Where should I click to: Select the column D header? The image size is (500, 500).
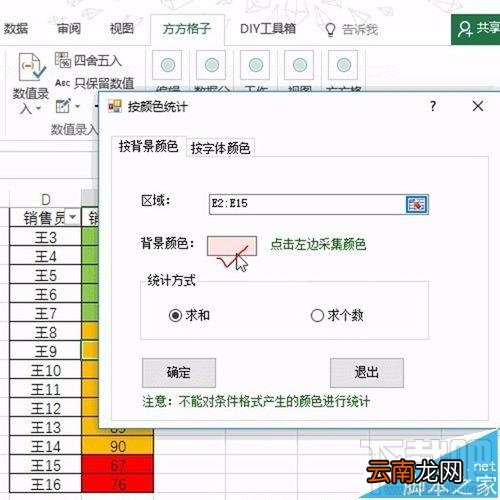(46, 199)
